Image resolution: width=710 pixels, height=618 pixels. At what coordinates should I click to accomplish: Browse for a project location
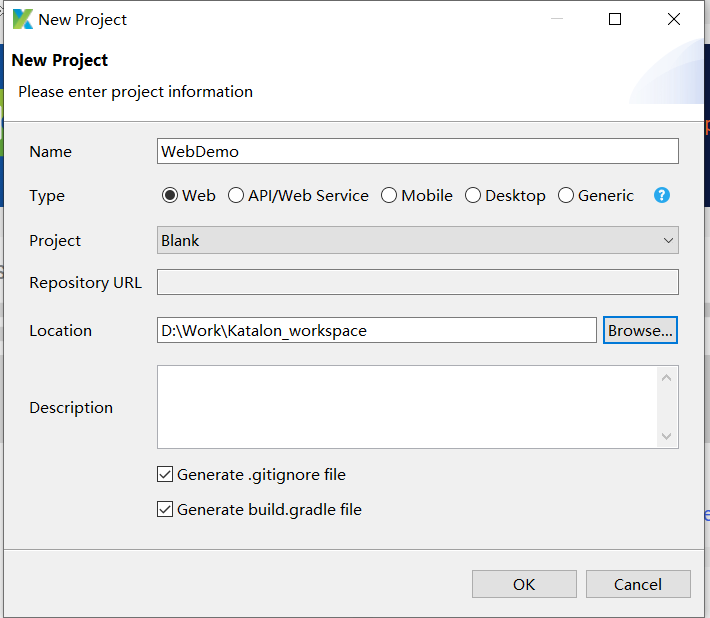(640, 330)
